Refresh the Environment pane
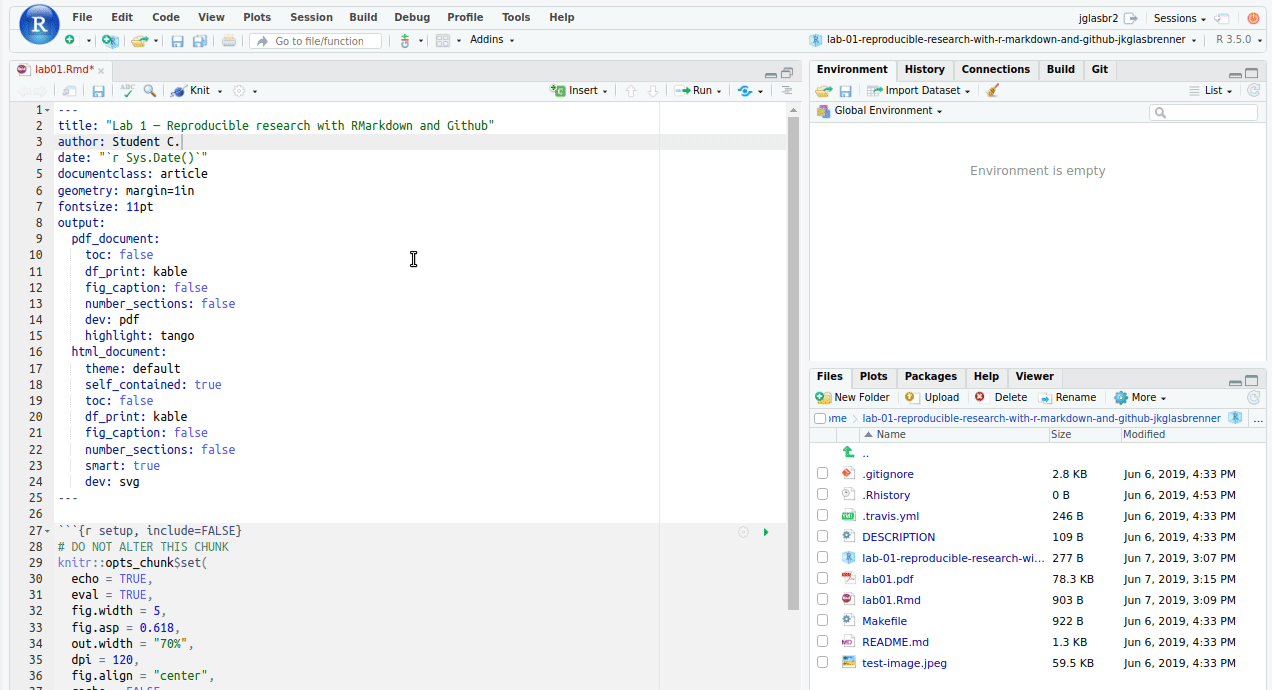The image size is (1272, 690). click(1254, 91)
